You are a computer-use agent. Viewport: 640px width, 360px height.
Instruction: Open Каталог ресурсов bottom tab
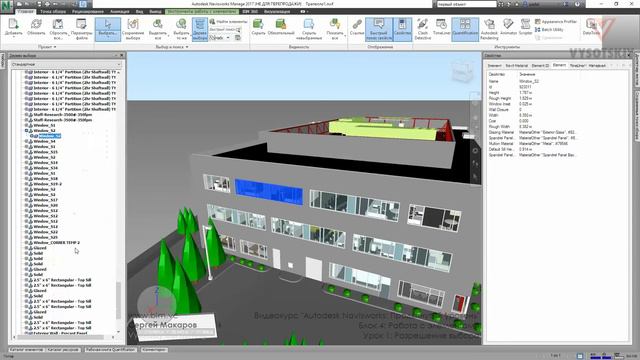[63, 350]
